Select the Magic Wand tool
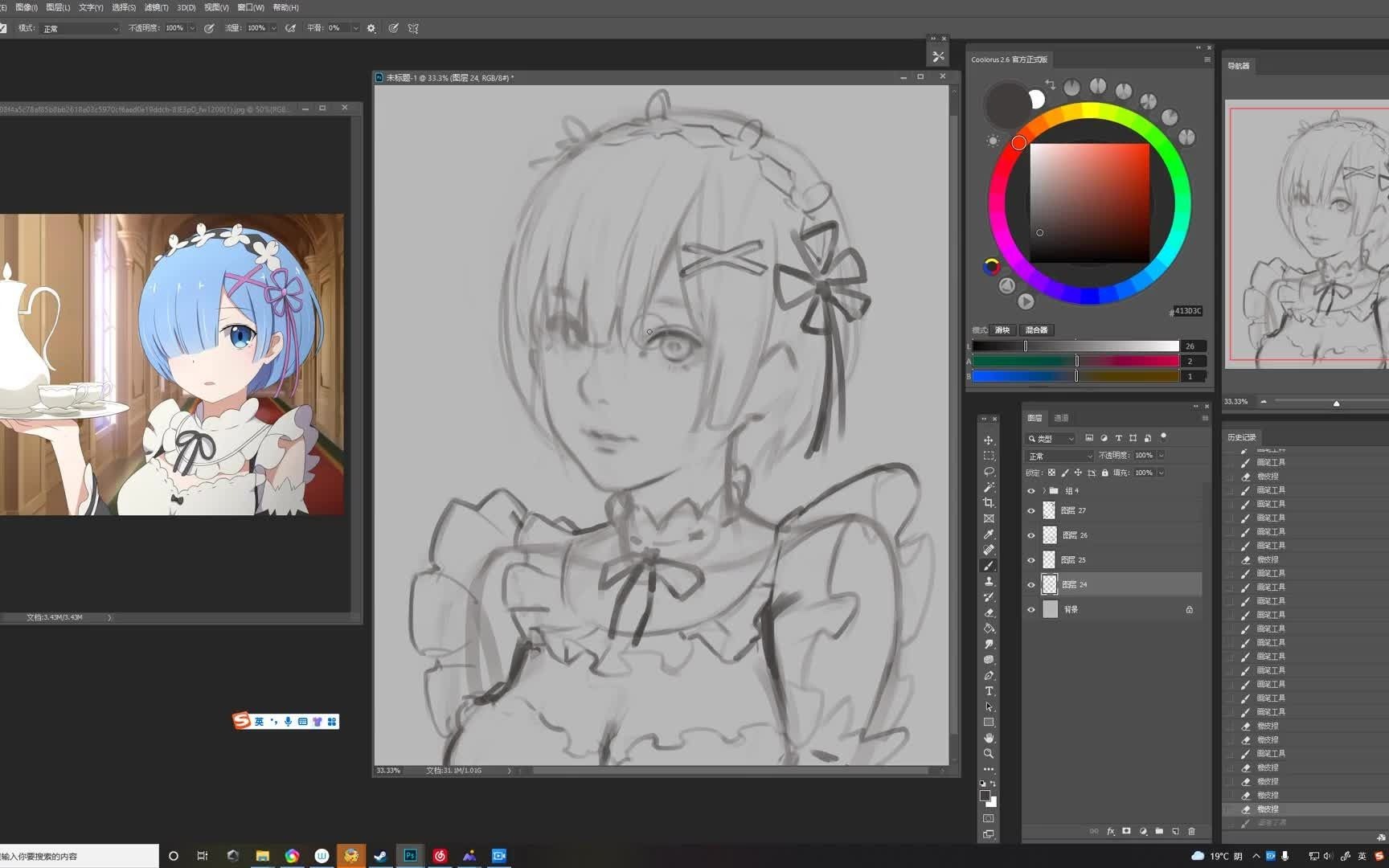Screen dimensions: 1389x868 pyautogui.click(x=989, y=487)
